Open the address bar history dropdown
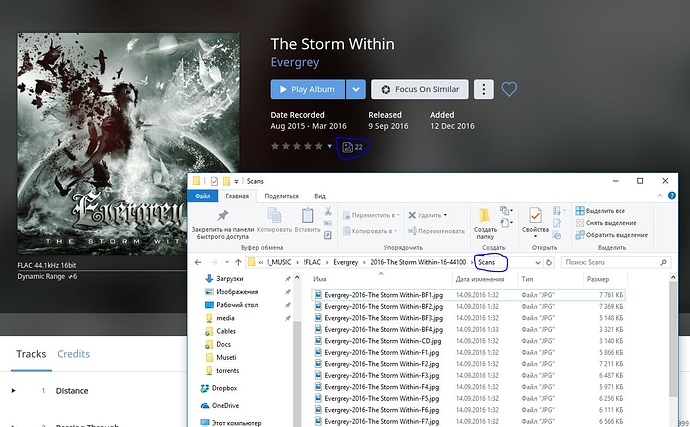690x427 pixels. 537,262
